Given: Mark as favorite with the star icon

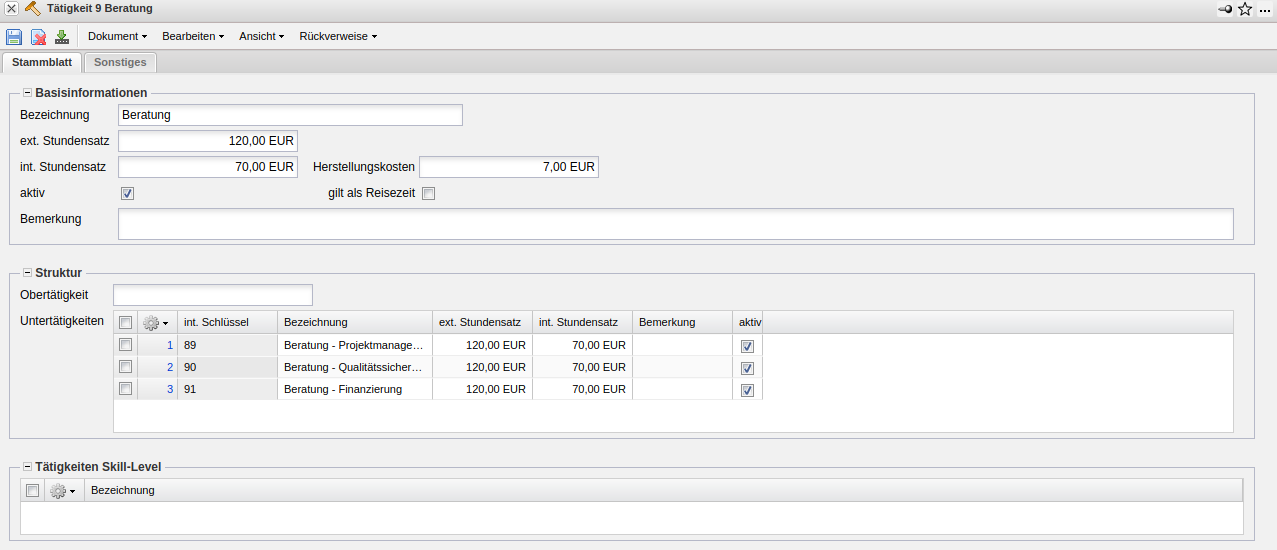Looking at the screenshot, I should click(1245, 9).
